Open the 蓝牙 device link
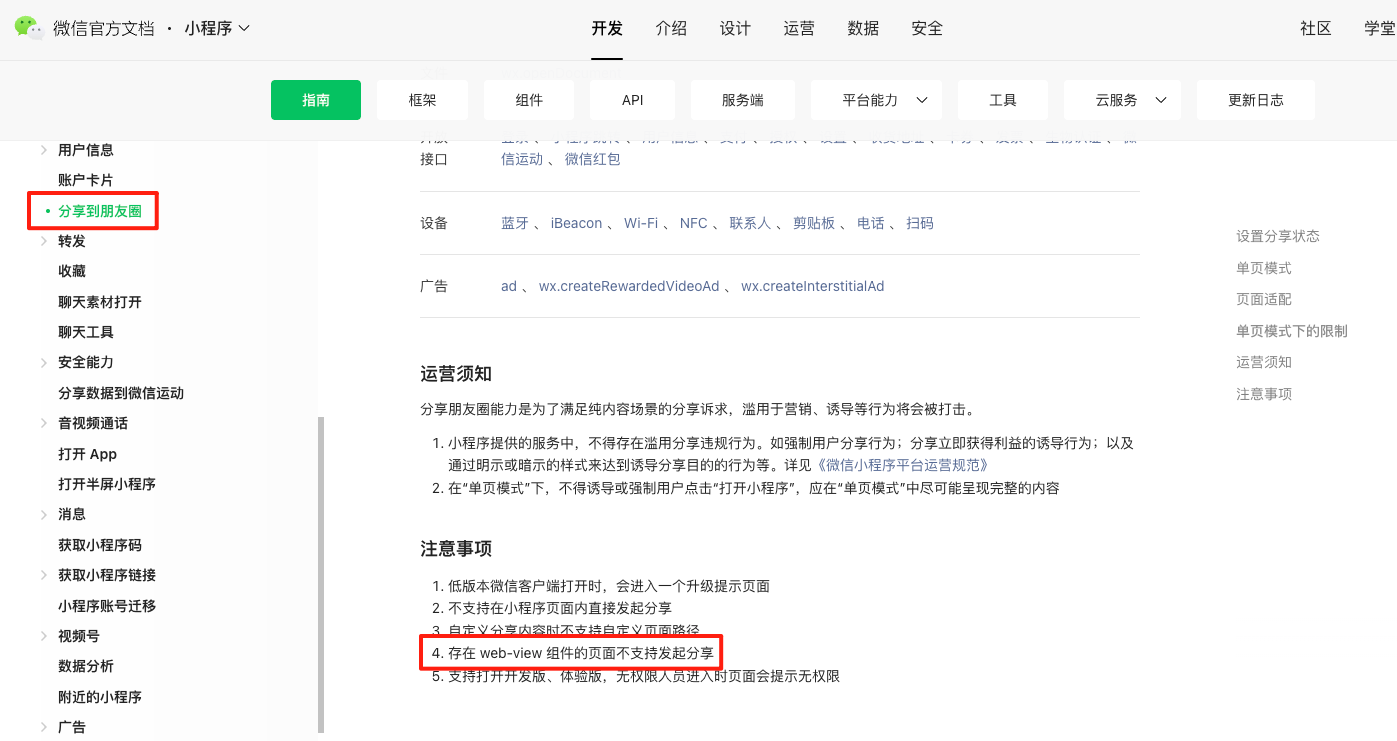 (515, 223)
